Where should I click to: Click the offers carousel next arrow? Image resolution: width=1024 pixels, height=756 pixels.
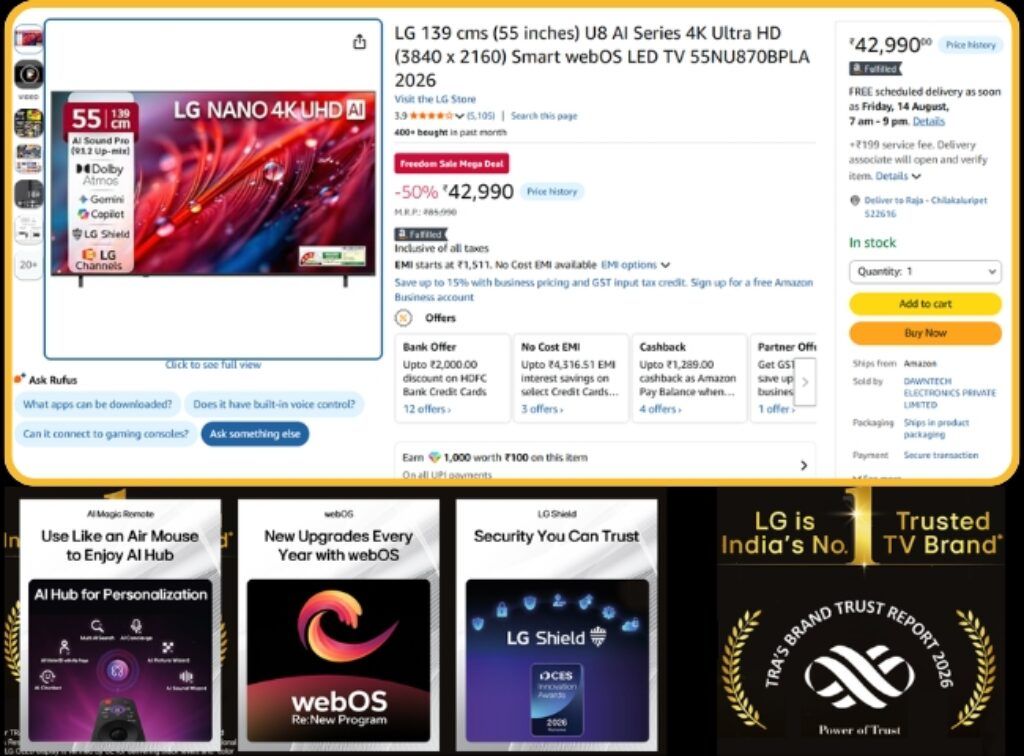click(805, 382)
